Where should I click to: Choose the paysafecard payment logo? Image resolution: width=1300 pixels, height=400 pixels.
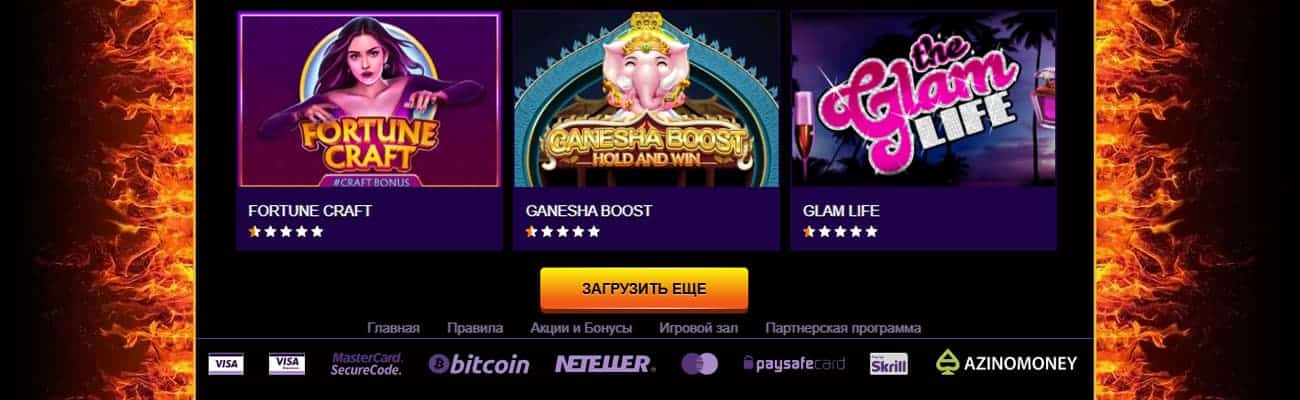[x=794, y=364]
